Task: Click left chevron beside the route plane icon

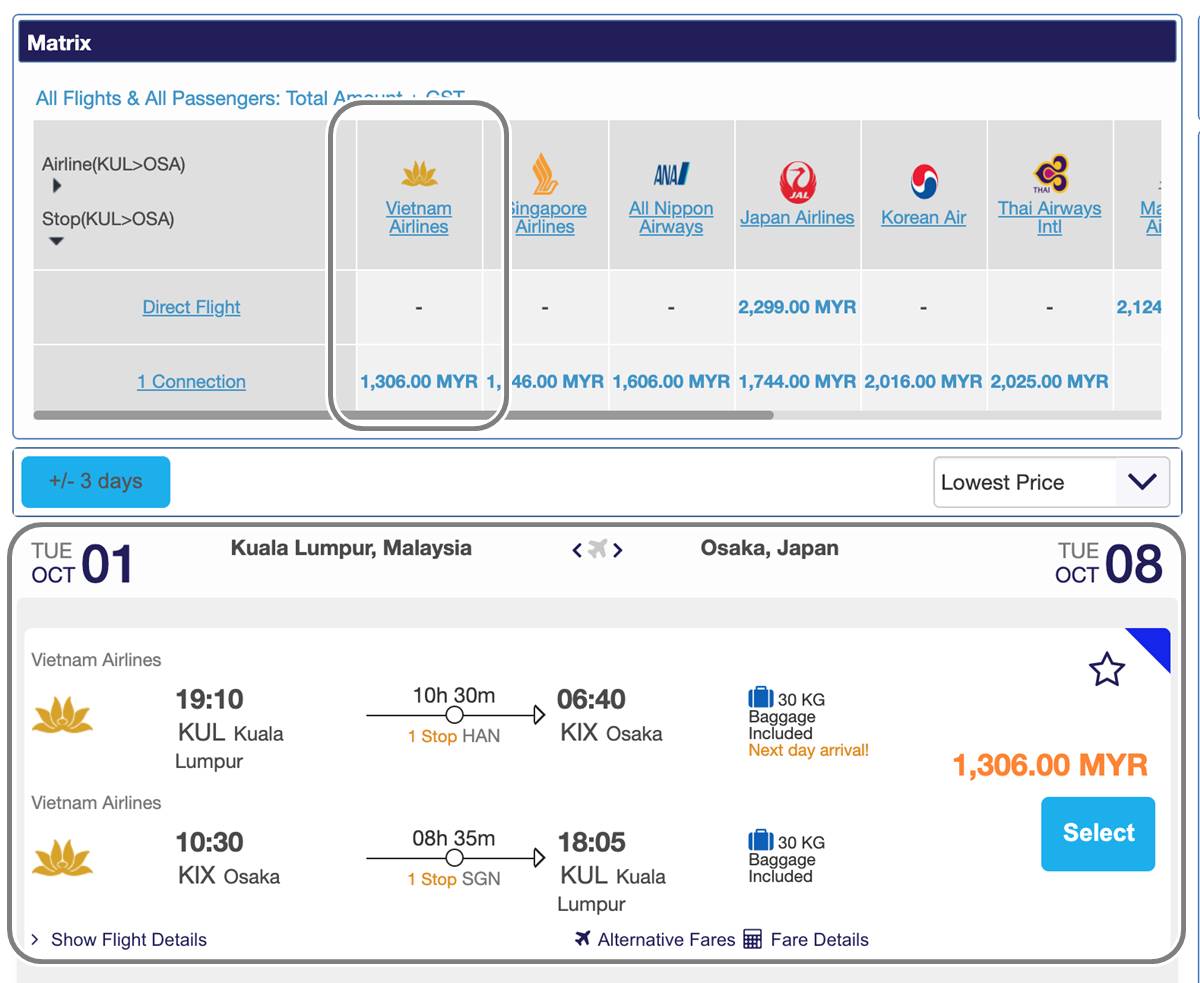Action: pyautogui.click(x=577, y=550)
